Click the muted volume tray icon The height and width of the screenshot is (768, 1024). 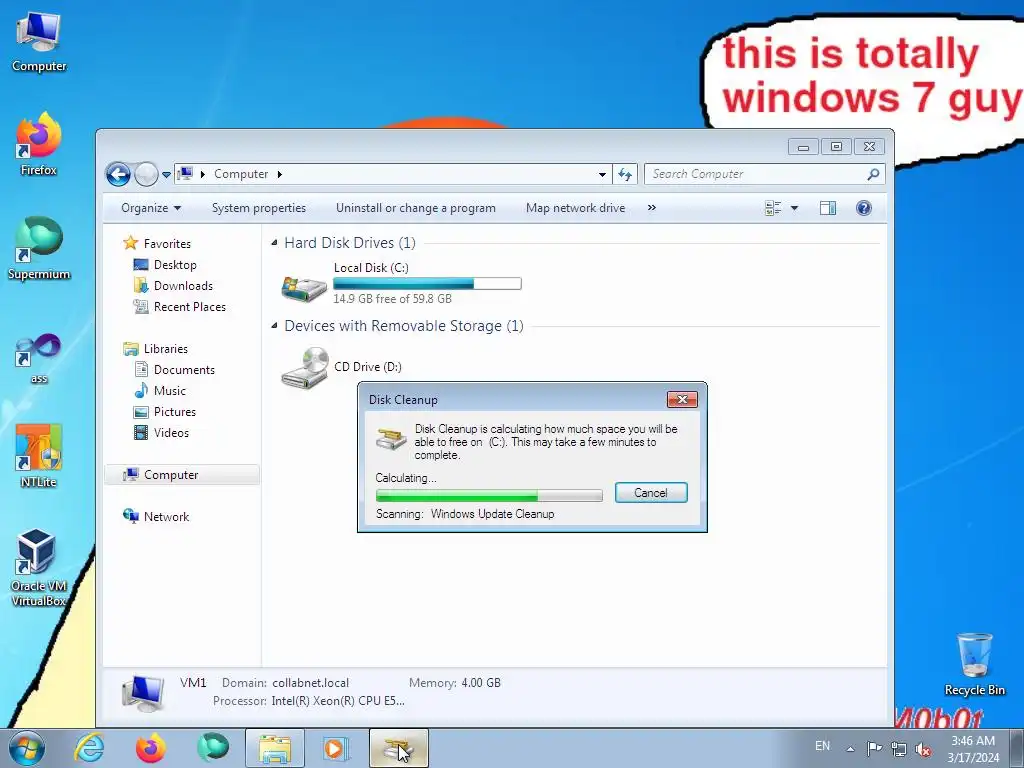coord(923,749)
